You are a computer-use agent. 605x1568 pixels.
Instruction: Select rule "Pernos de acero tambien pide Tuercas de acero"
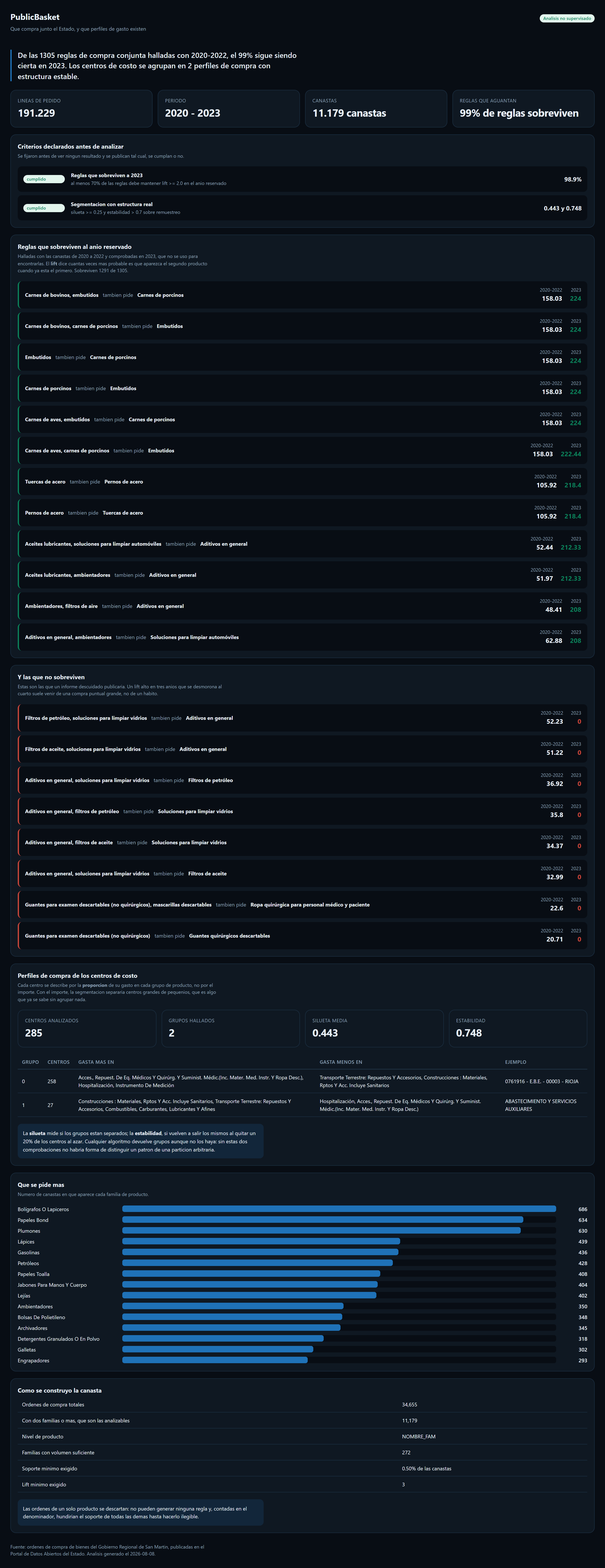coord(302,512)
